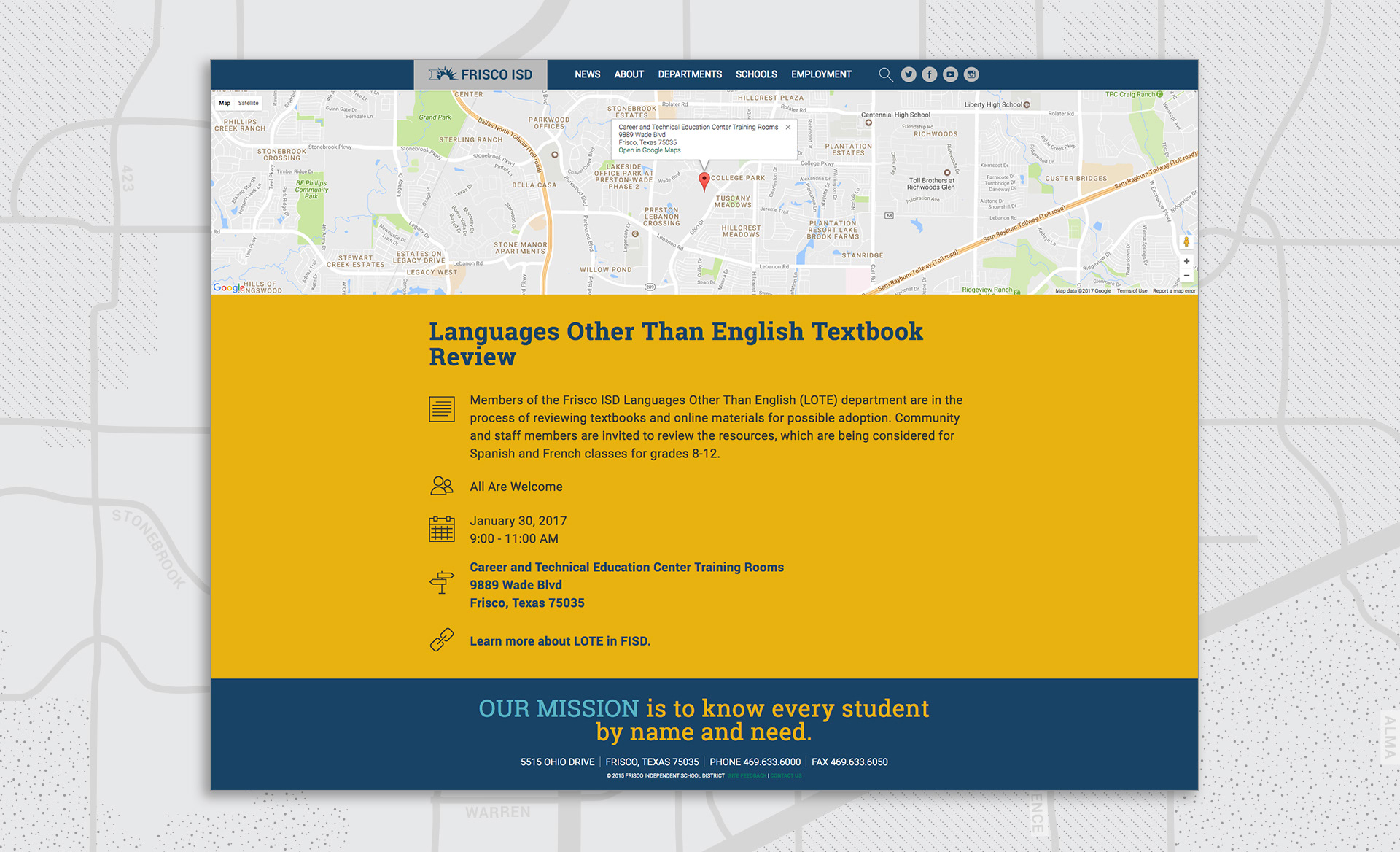Select the Map view type
This screenshot has height=852, width=1400.
[x=225, y=103]
